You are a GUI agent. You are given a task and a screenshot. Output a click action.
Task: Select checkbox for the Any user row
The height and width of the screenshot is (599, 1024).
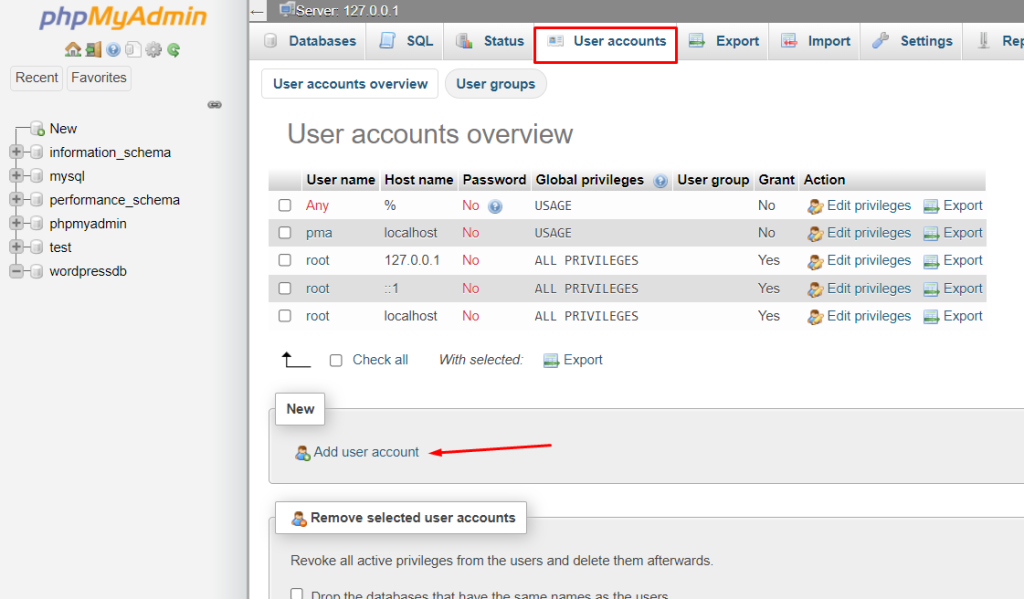pyautogui.click(x=285, y=205)
